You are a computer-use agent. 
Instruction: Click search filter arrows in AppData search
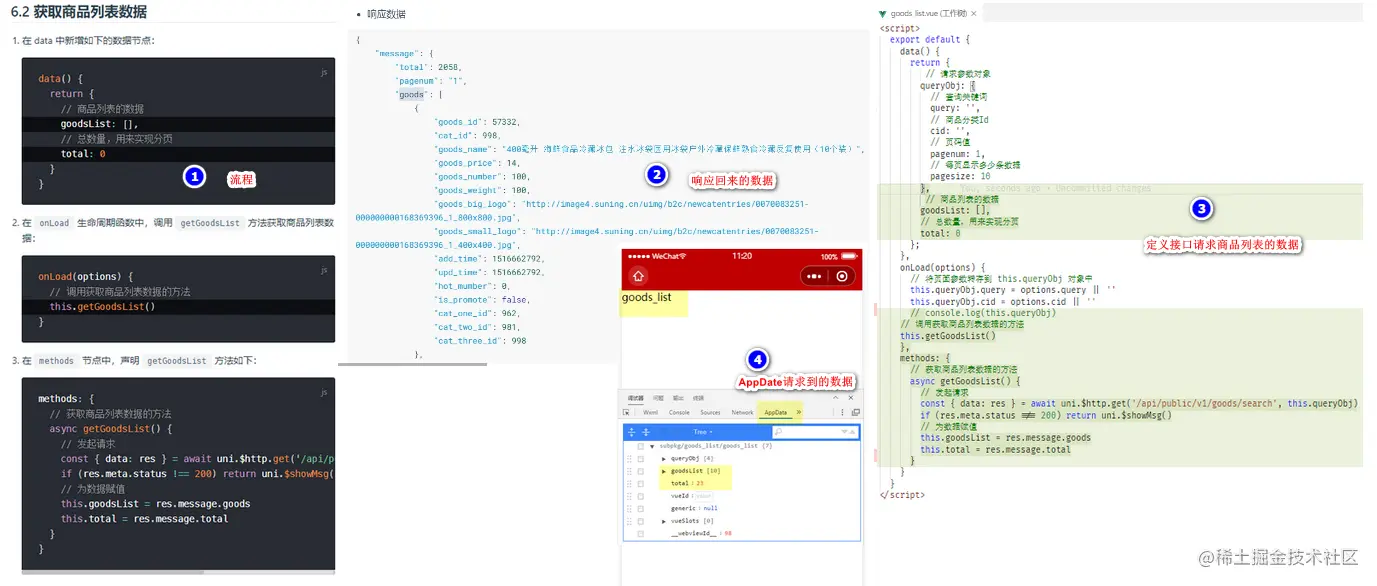(848, 432)
